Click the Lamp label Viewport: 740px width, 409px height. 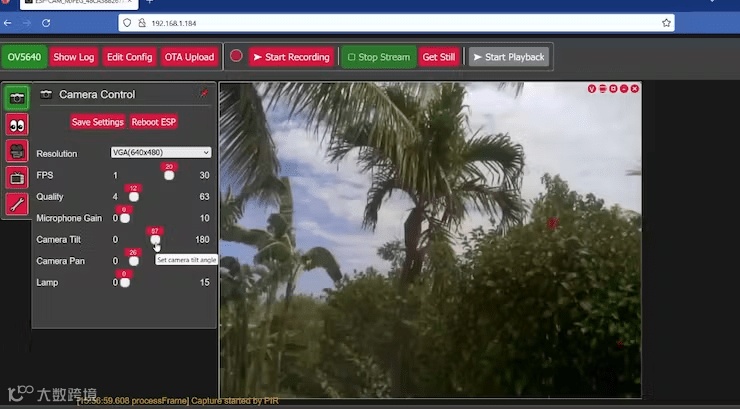(x=47, y=282)
